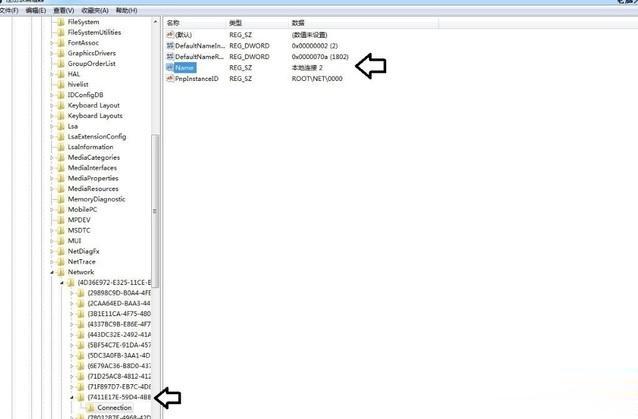Open the 查看(V) menu

pyautogui.click(x=64, y=11)
